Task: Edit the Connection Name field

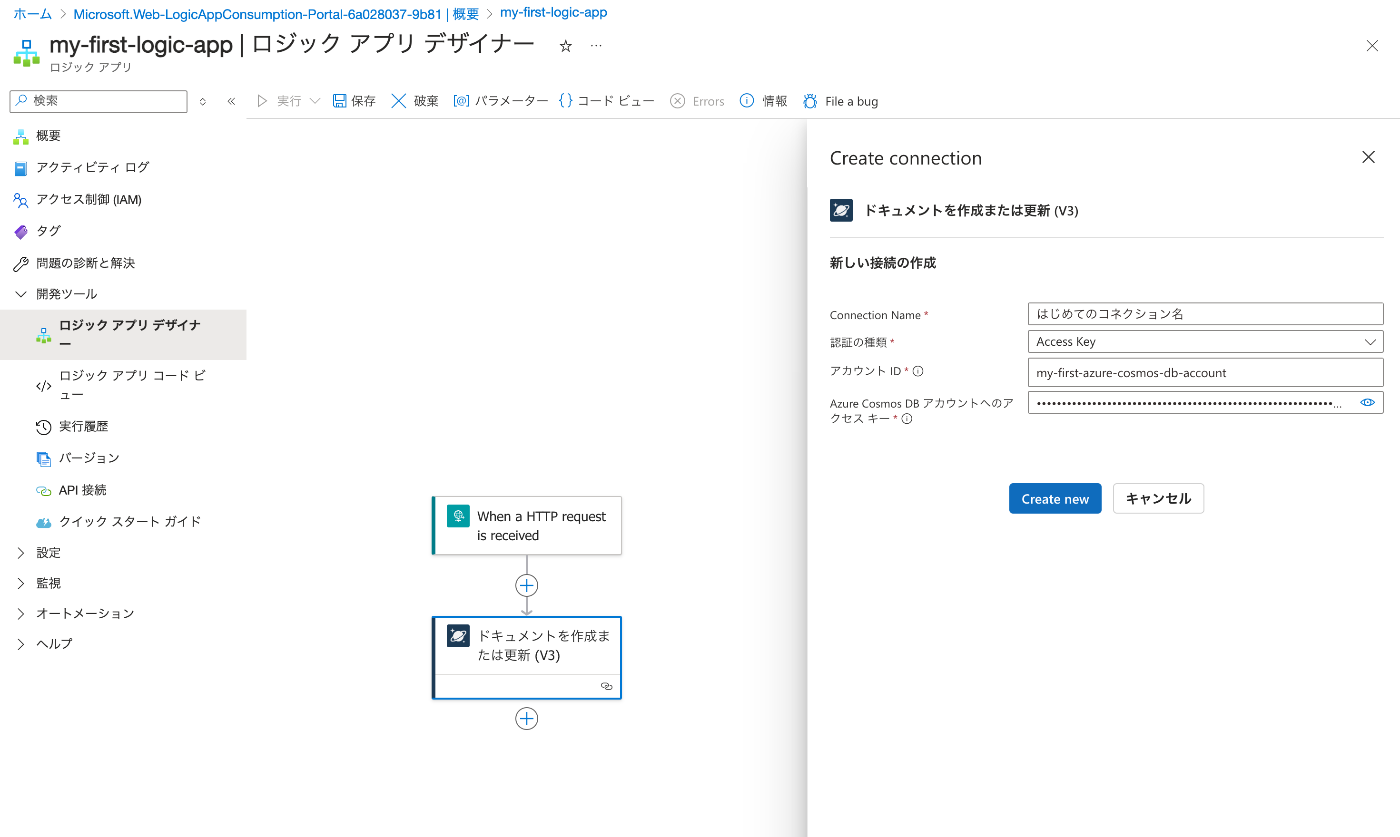Action: pyautogui.click(x=1205, y=314)
